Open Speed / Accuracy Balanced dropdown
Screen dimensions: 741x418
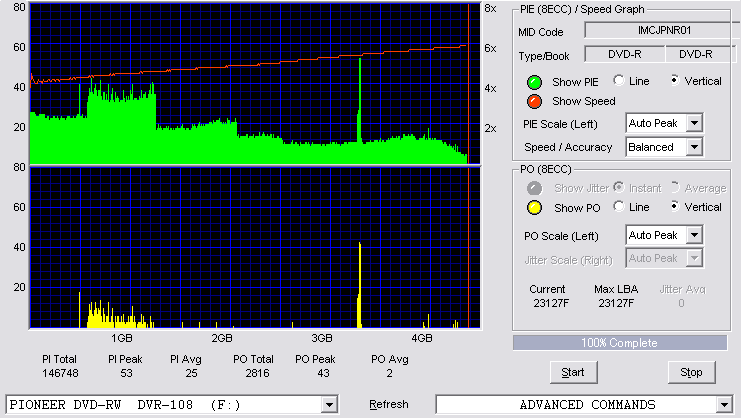click(x=694, y=147)
